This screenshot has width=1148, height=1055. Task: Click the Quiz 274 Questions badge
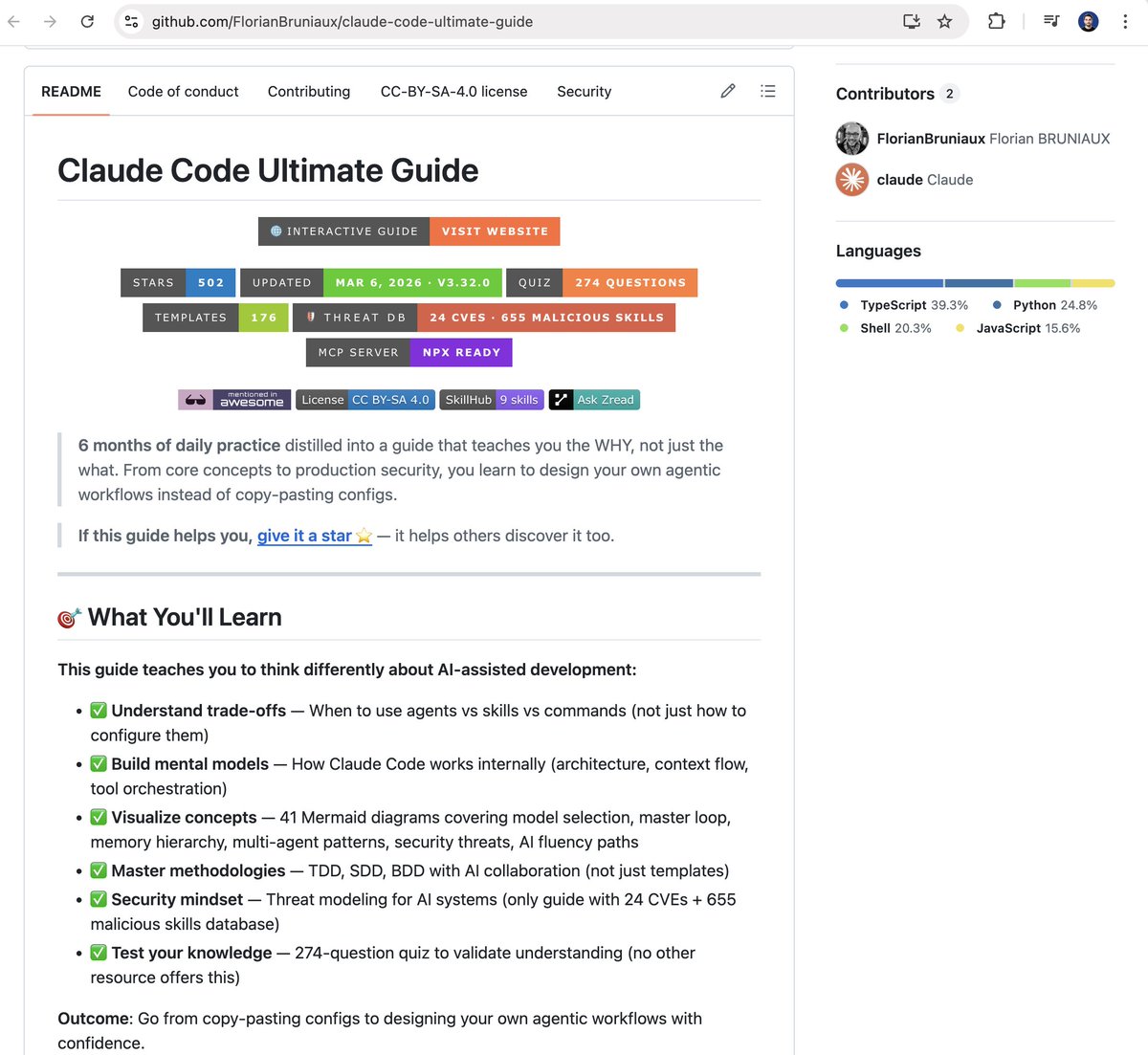(x=602, y=283)
